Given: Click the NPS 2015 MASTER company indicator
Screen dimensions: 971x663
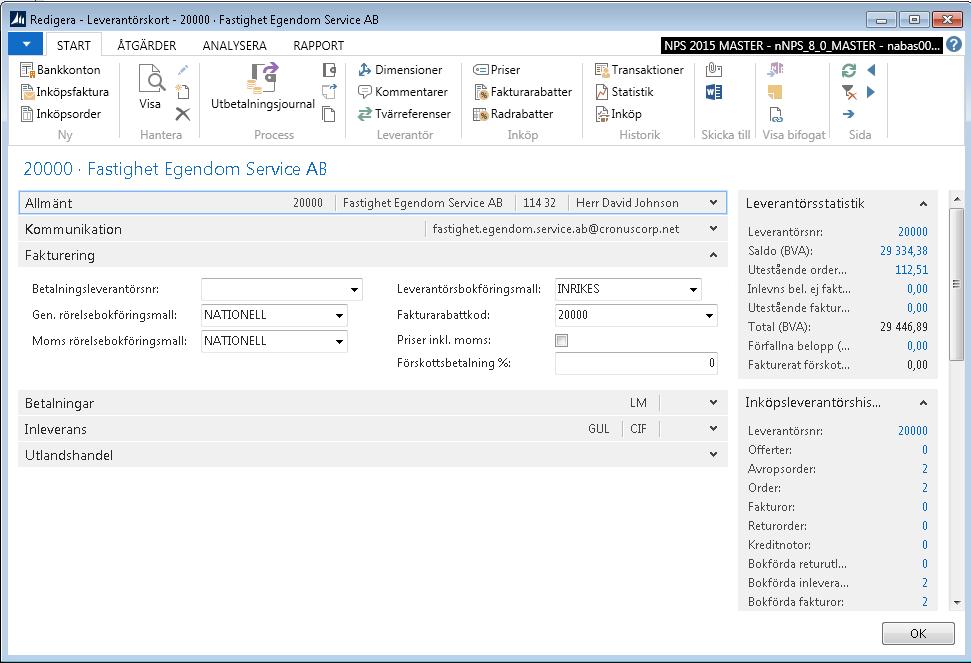Looking at the screenshot, I should point(802,45).
